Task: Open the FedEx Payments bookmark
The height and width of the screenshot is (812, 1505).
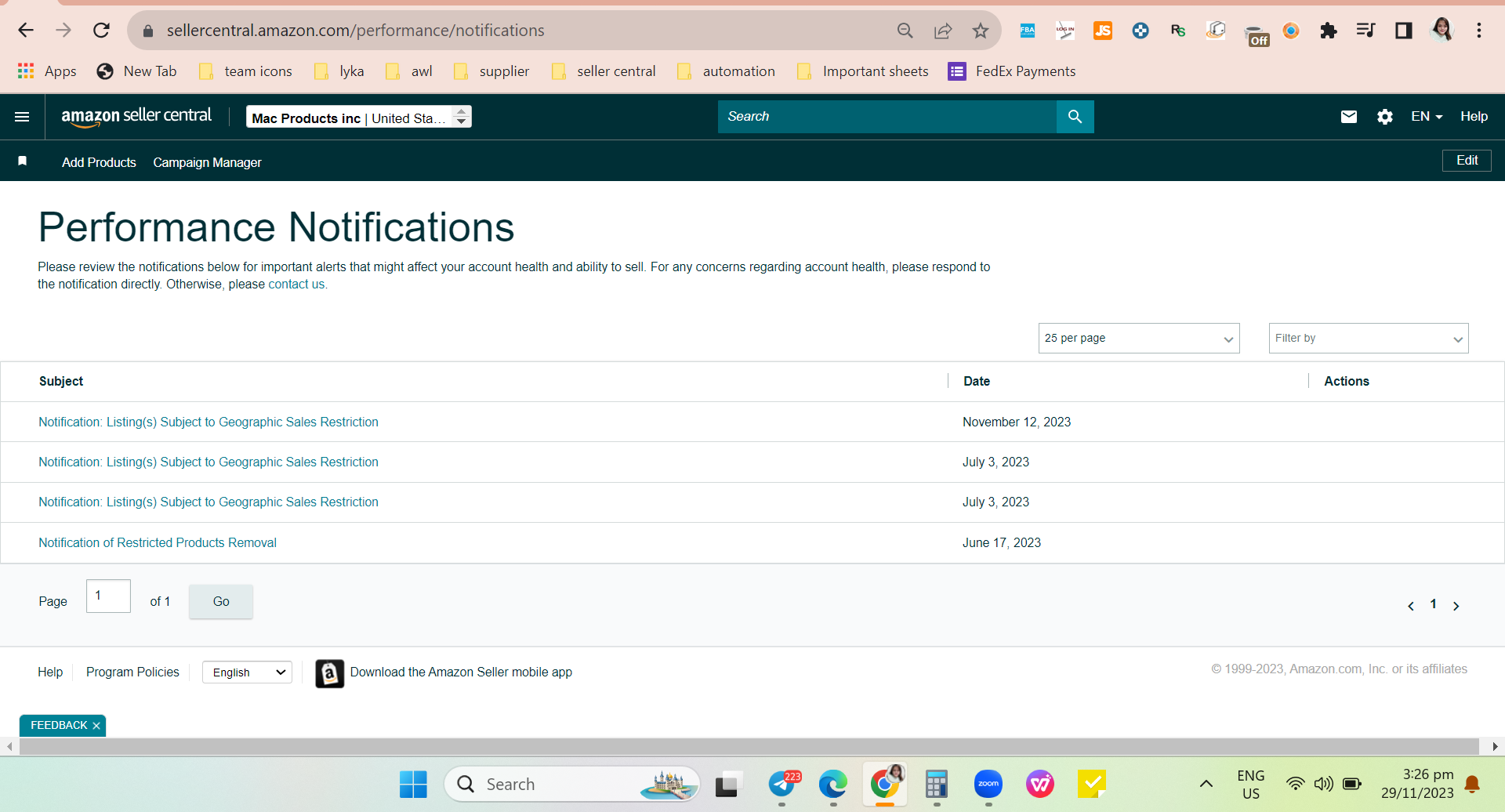Action: click(1011, 71)
